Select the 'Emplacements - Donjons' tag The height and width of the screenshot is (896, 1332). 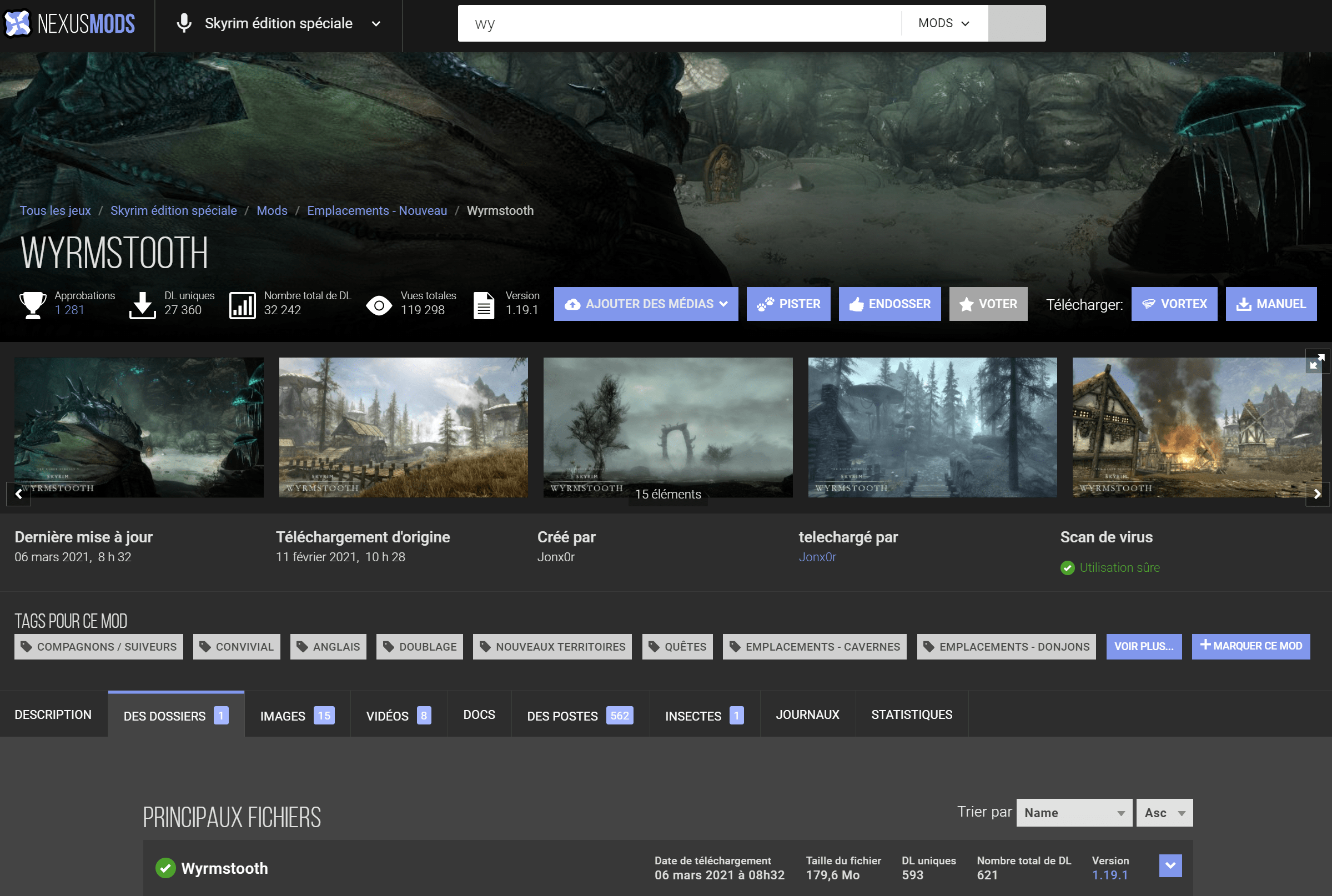click(x=1006, y=646)
